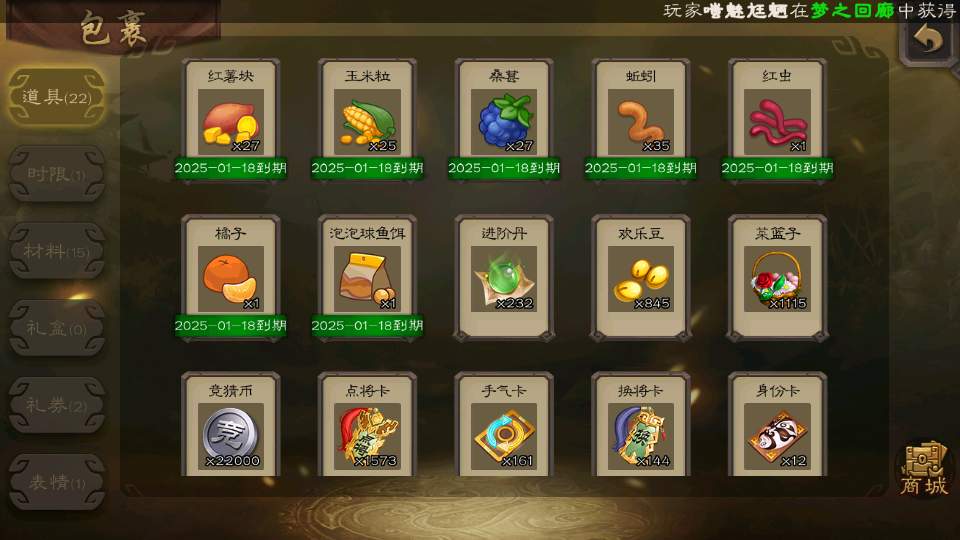Select the 菜篮子 flower basket item
960x540 pixels.
pos(777,277)
